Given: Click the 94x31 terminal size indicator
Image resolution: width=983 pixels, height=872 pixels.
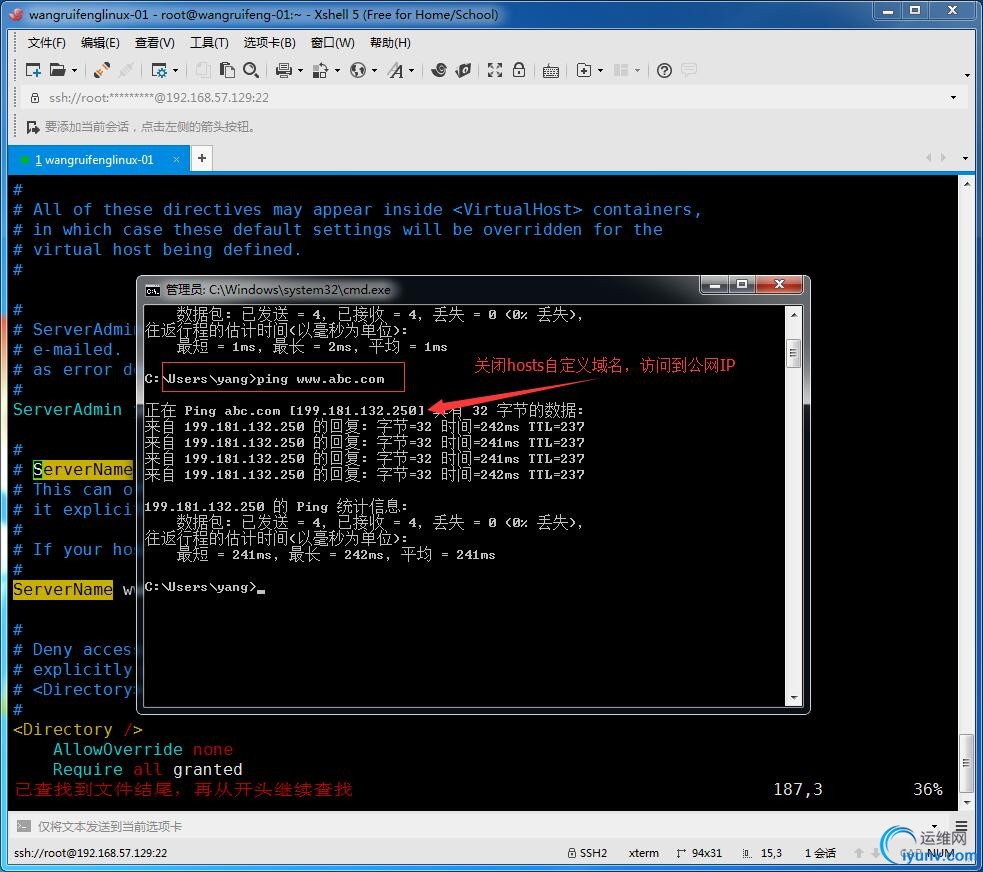Looking at the screenshot, I should pyautogui.click(x=700, y=853).
